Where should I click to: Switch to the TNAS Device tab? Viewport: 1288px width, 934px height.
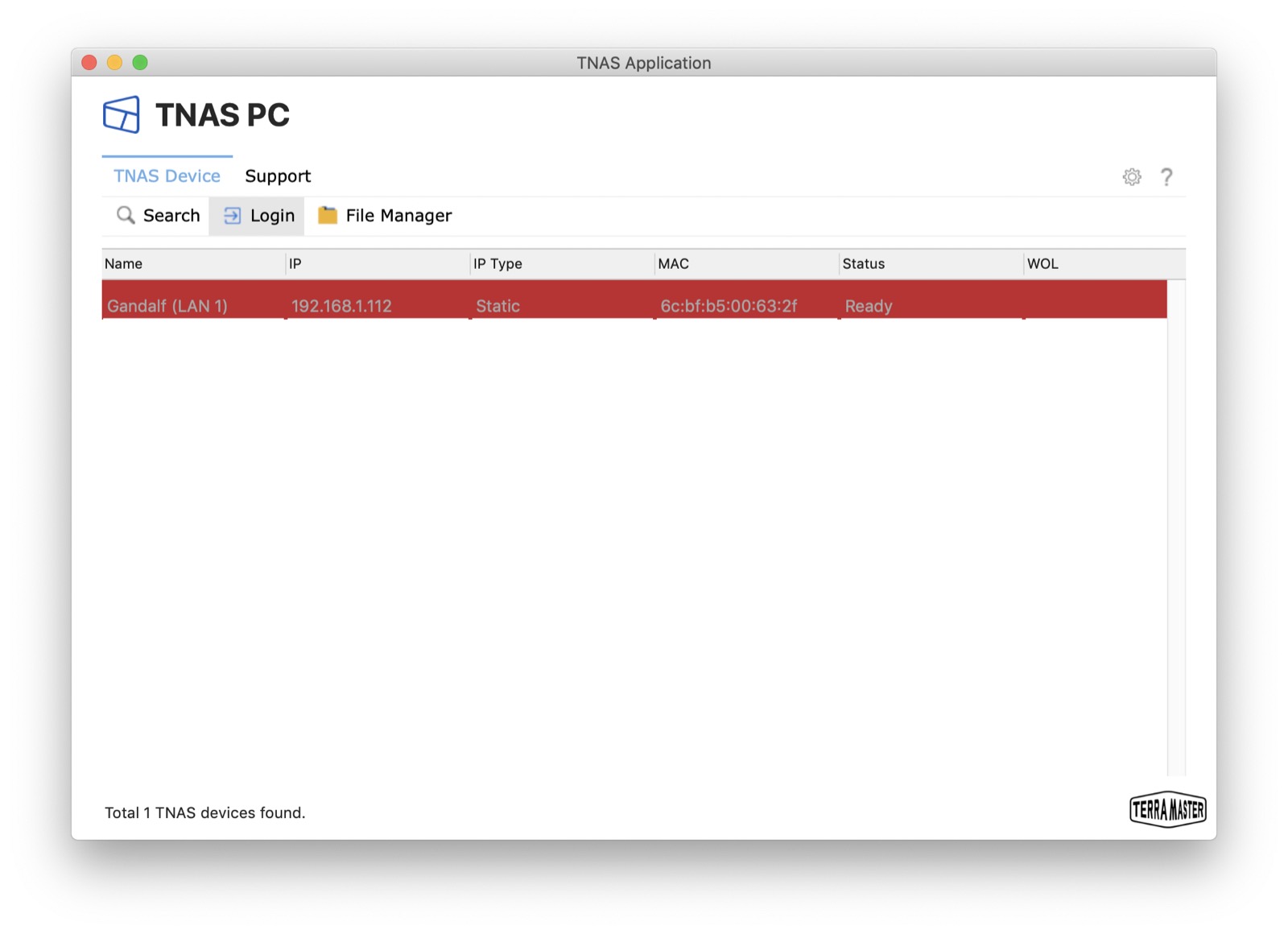(x=167, y=176)
